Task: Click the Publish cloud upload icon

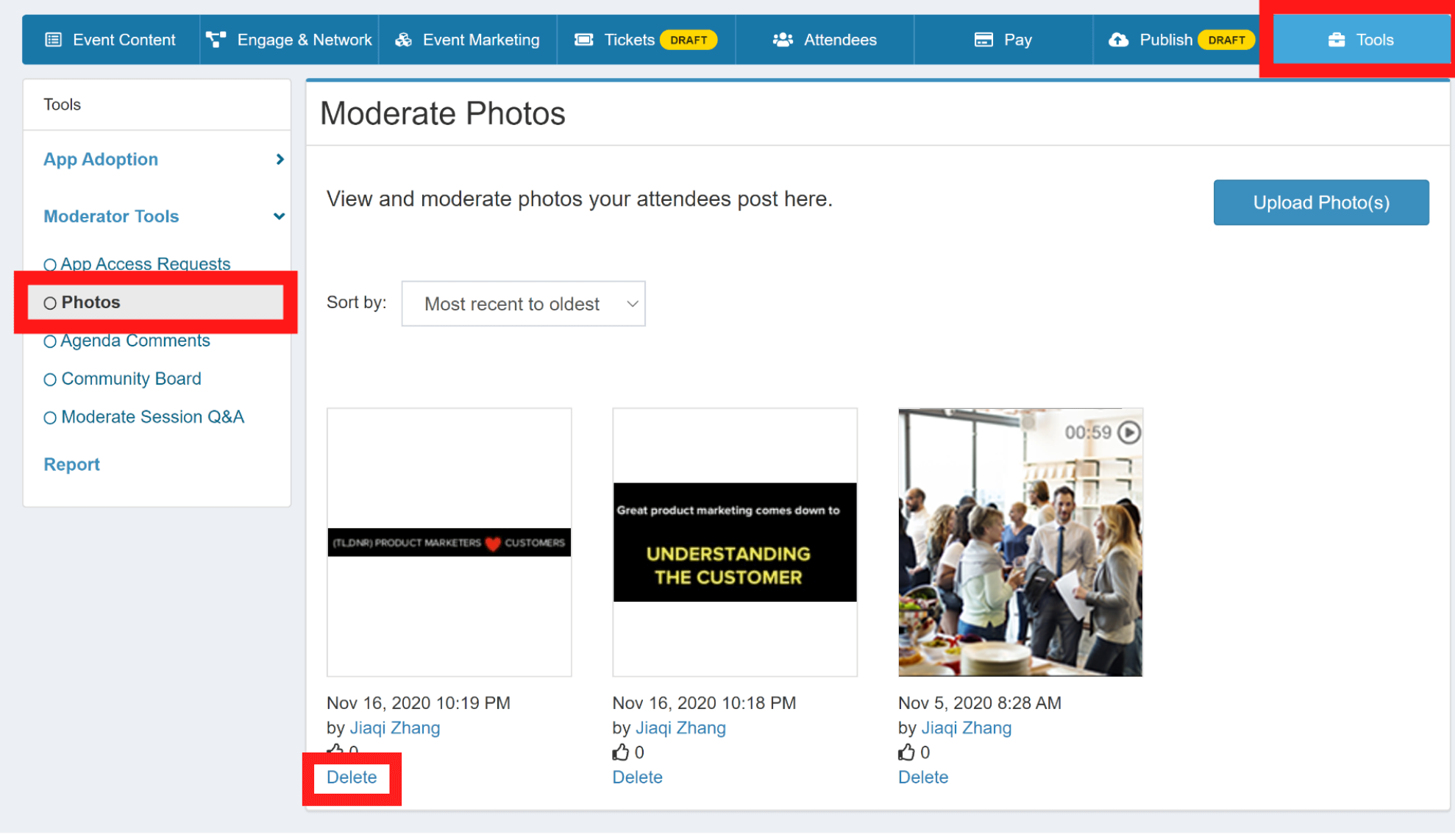Action: (x=1118, y=40)
